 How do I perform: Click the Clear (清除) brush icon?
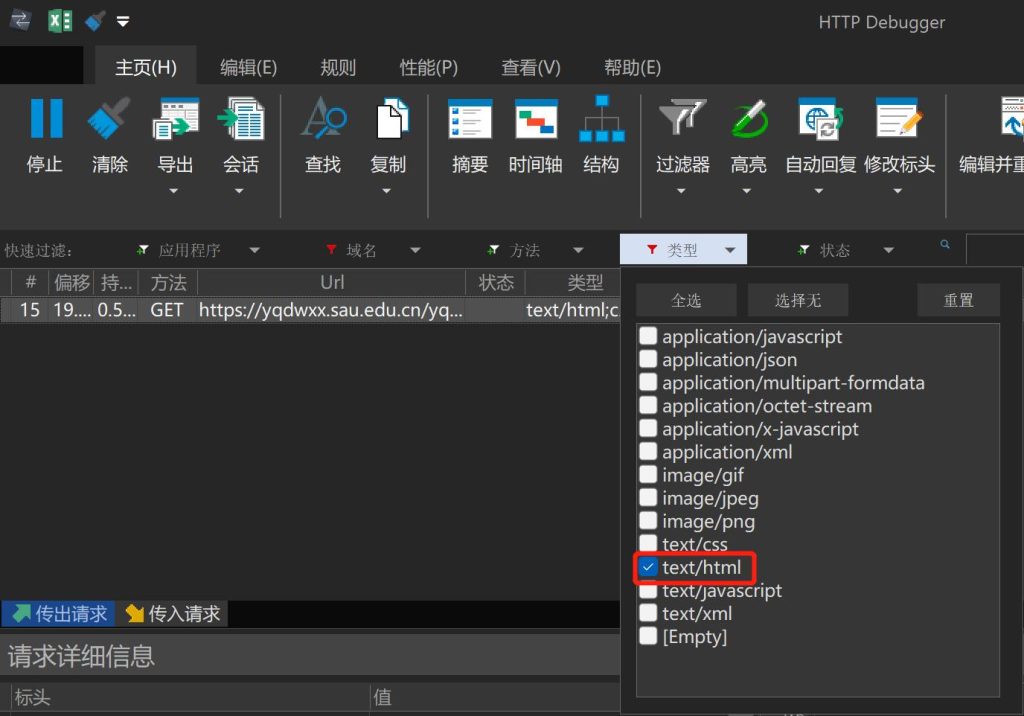109,120
